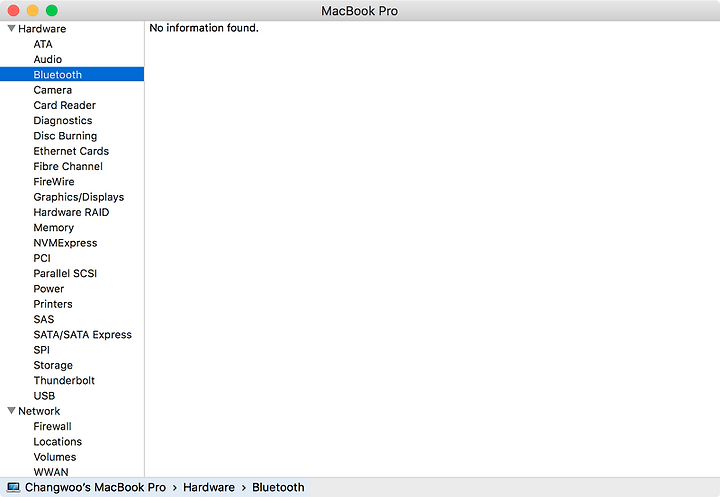Open Locations under Network
The width and height of the screenshot is (720, 497).
click(x=57, y=441)
